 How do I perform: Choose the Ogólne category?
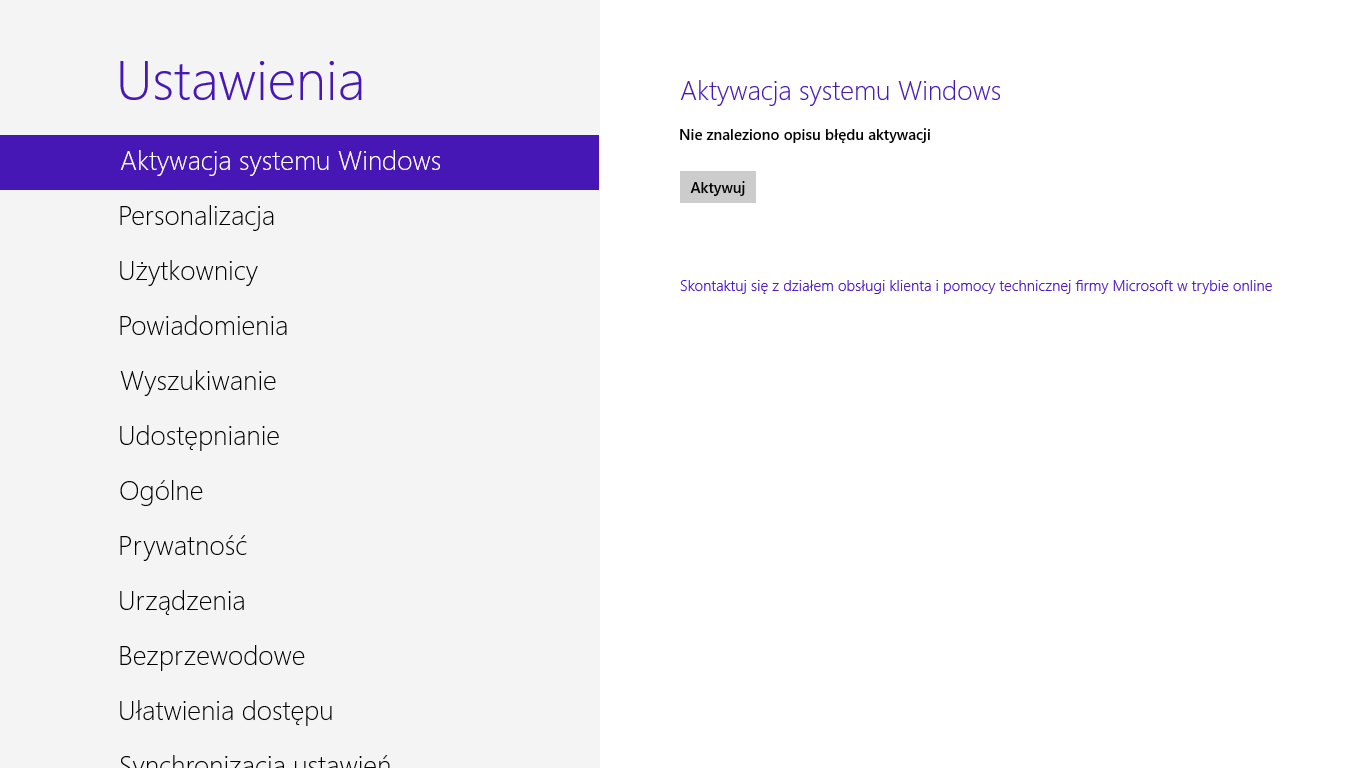click(299, 492)
